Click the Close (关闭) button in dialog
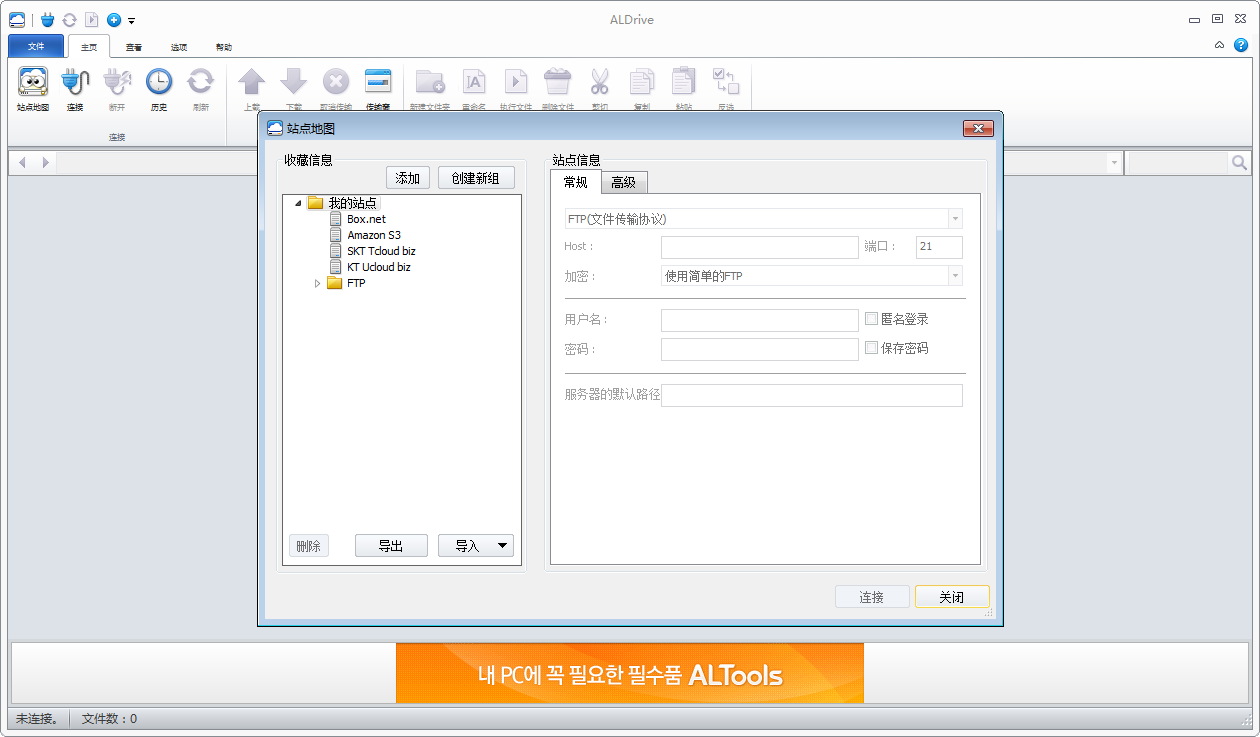This screenshot has width=1260, height=737. pos(952,597)
